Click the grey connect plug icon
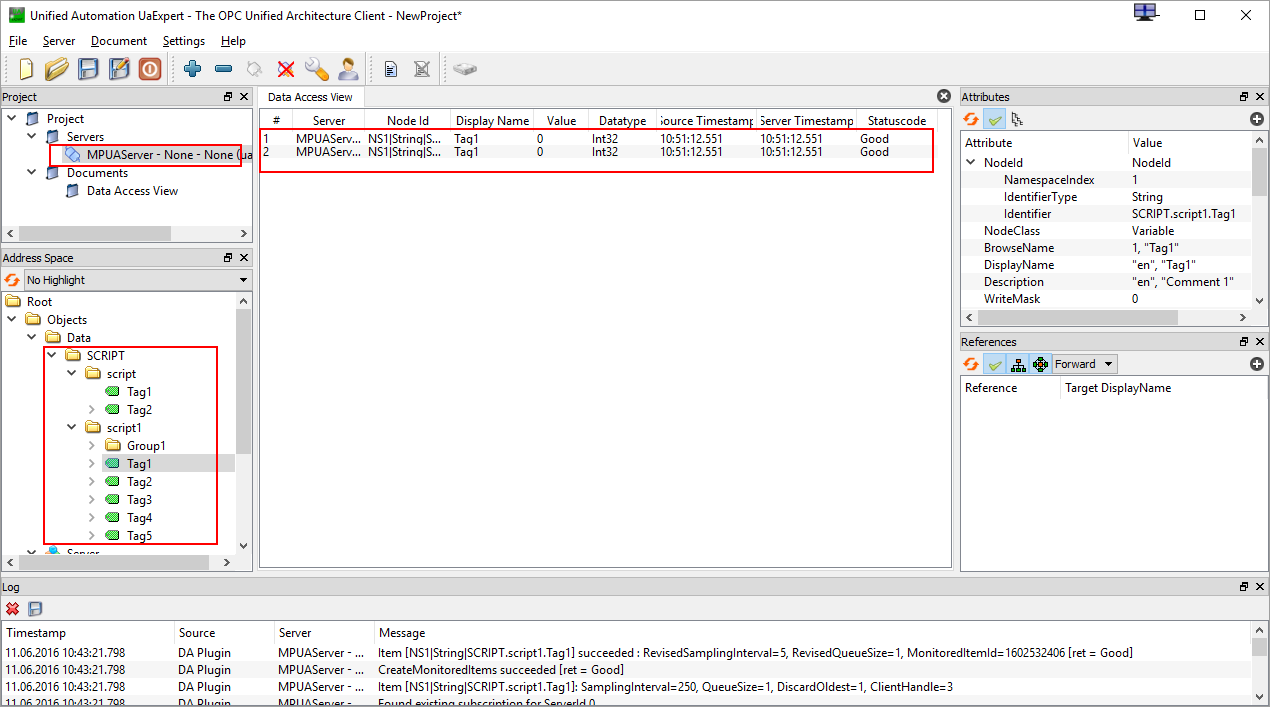1270x707 pixels. click(255, 69)
